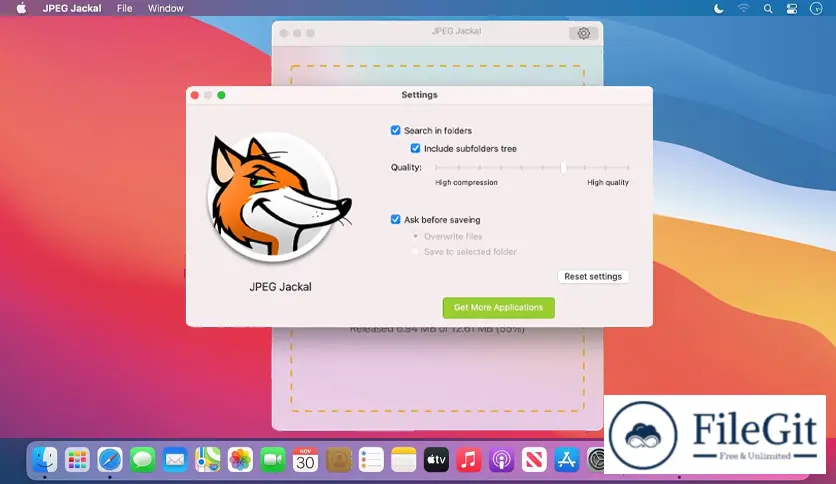
Task: Open the Window menu
Action: [x=165, y=8]
